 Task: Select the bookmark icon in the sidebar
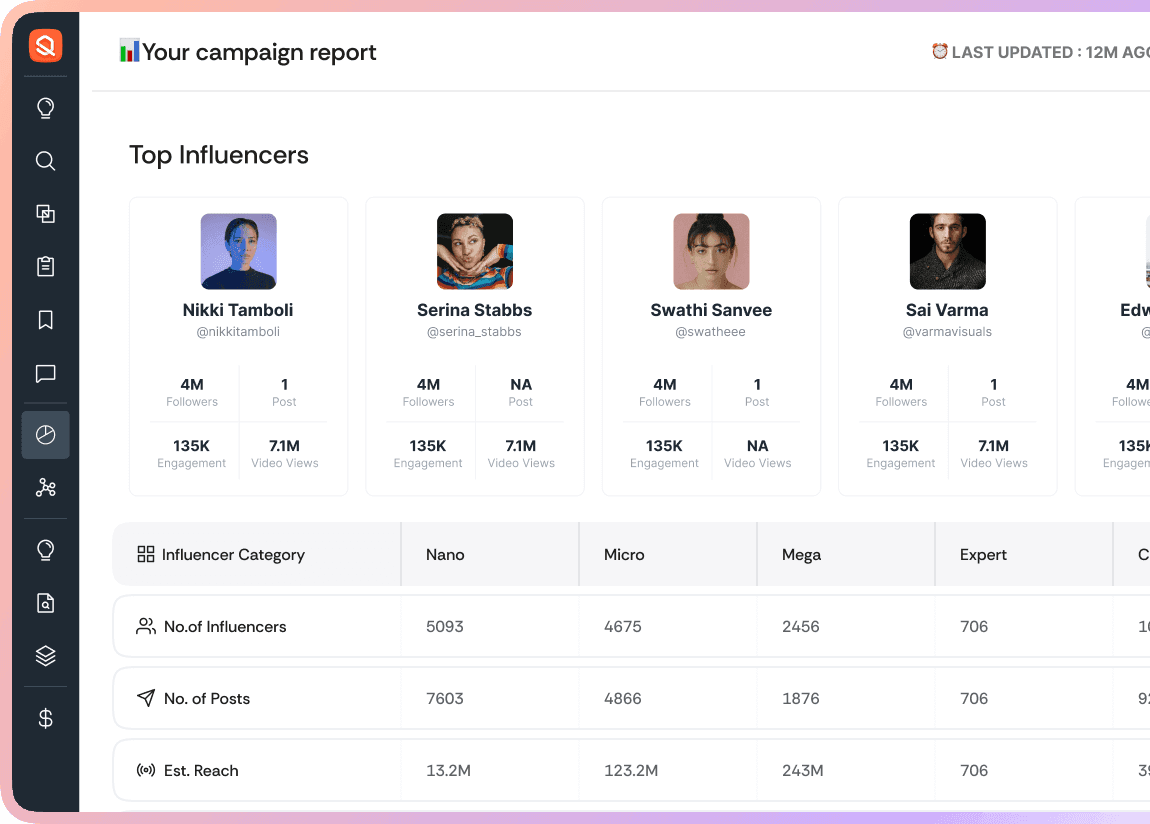(x=45, y=320)
